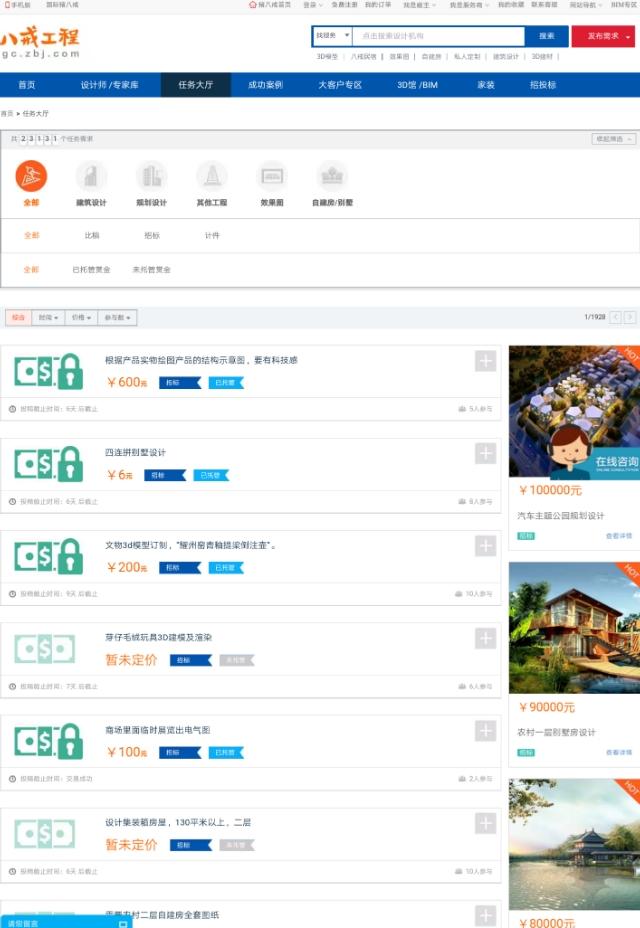Choose the 规划设计 category icon

click(152, 176)
